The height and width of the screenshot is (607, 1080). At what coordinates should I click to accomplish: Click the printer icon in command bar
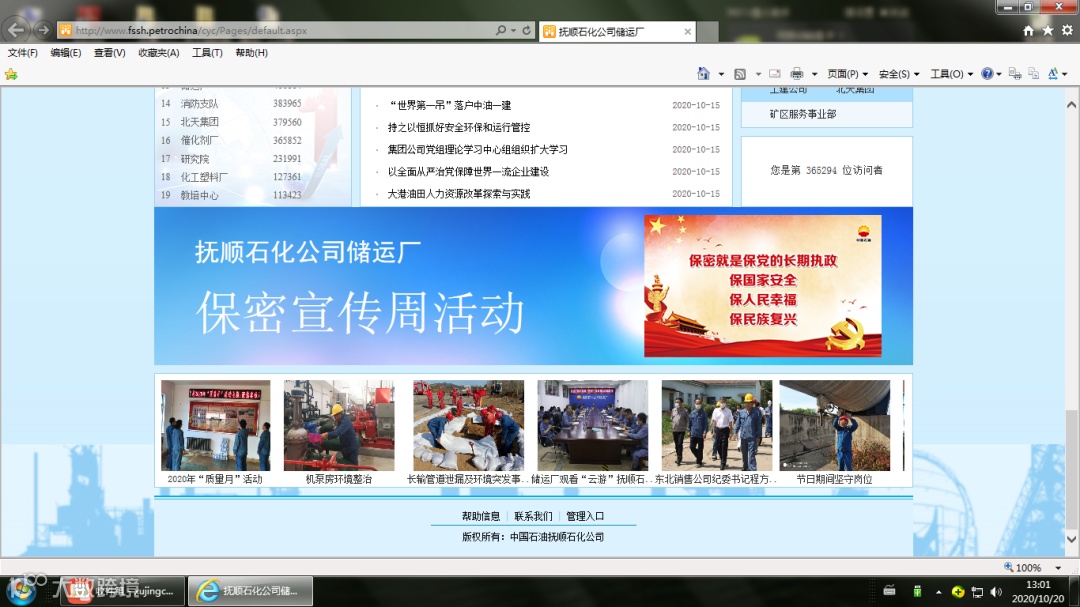click(x=797, y=74)
